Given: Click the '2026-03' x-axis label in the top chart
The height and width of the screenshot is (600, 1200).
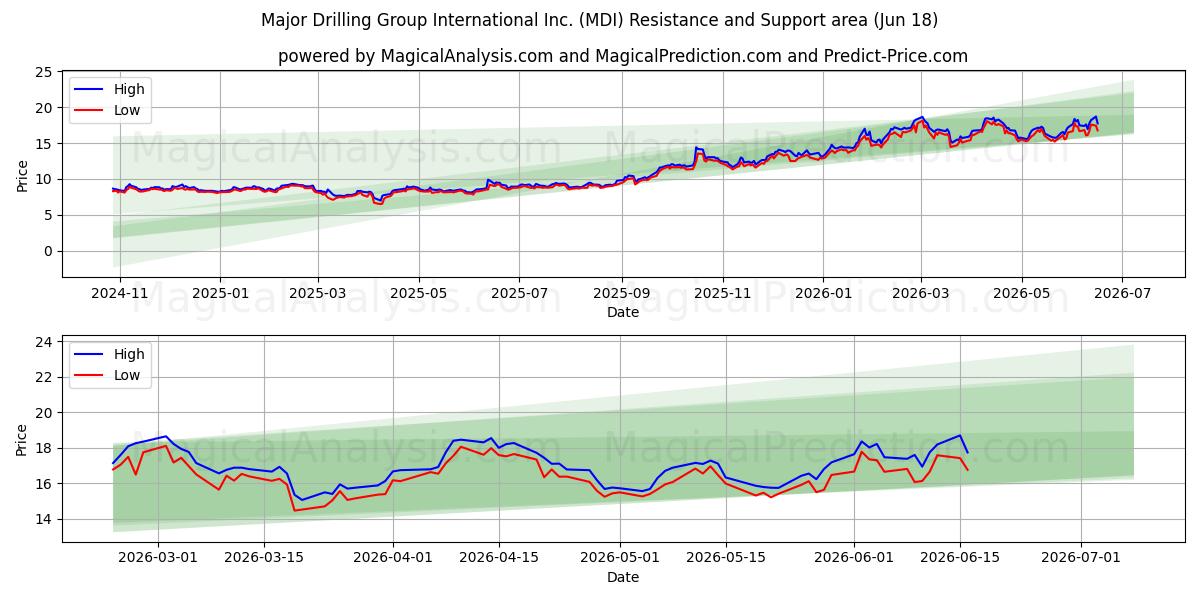Looking at the screenshot, I should point(920,295).
